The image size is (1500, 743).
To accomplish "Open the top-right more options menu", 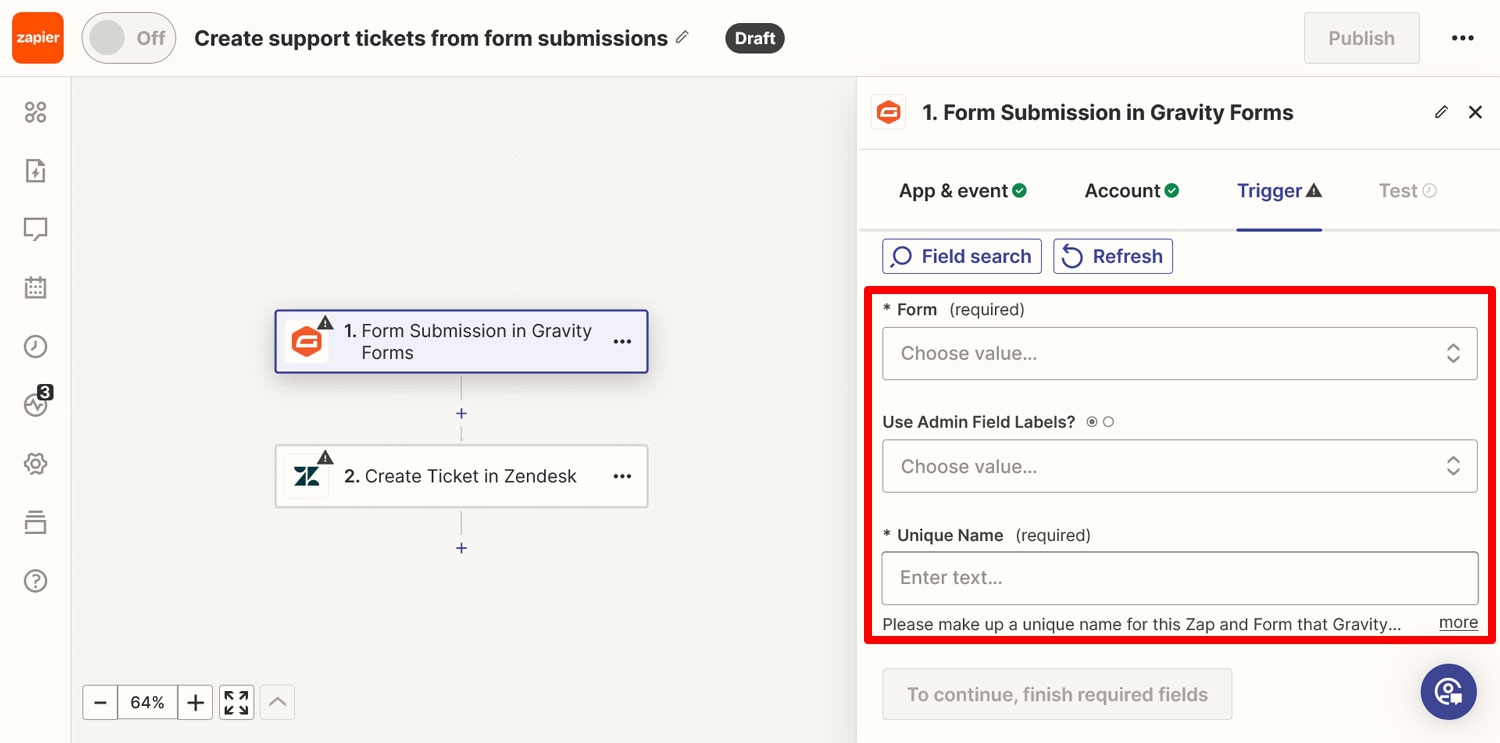I will 1462,38.
